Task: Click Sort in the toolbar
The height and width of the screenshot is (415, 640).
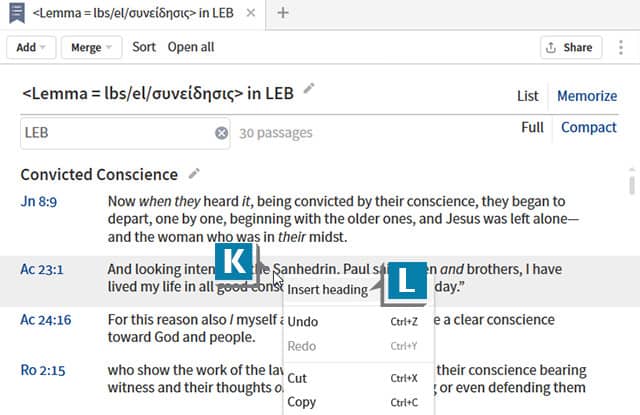Action: (x=144, y=47)
